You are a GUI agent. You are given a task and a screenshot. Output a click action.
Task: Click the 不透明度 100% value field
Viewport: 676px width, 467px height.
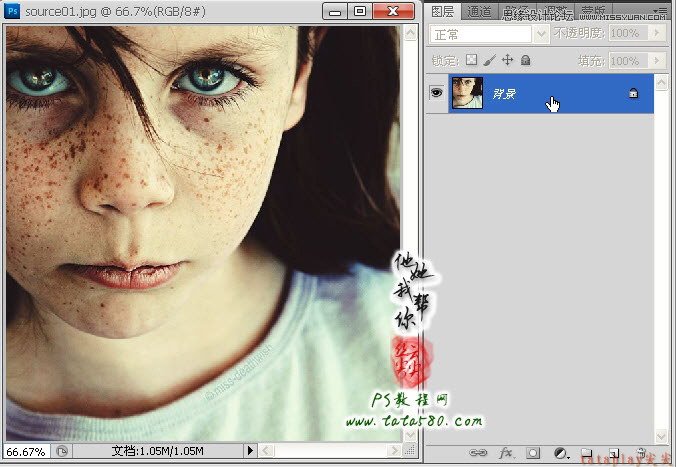pos(629,33)
